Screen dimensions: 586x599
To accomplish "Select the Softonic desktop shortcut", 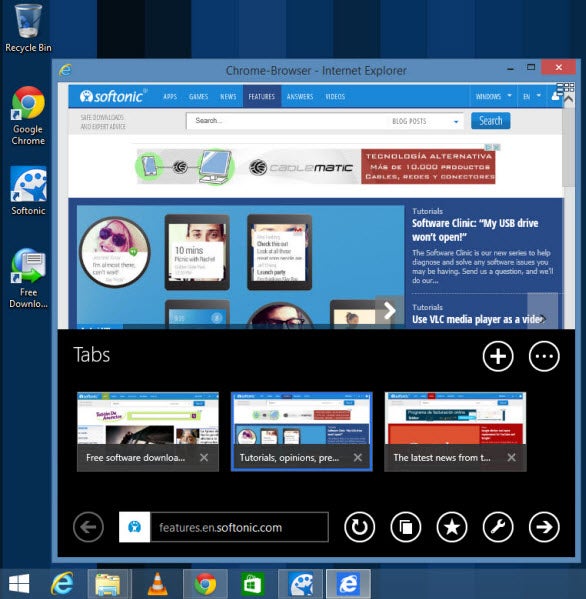I will coord(28,191).
